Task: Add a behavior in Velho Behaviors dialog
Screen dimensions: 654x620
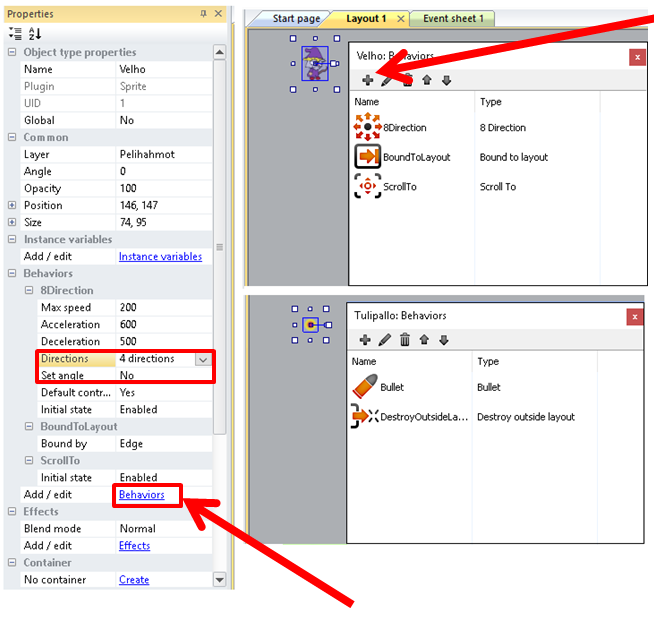Action: 367,80
